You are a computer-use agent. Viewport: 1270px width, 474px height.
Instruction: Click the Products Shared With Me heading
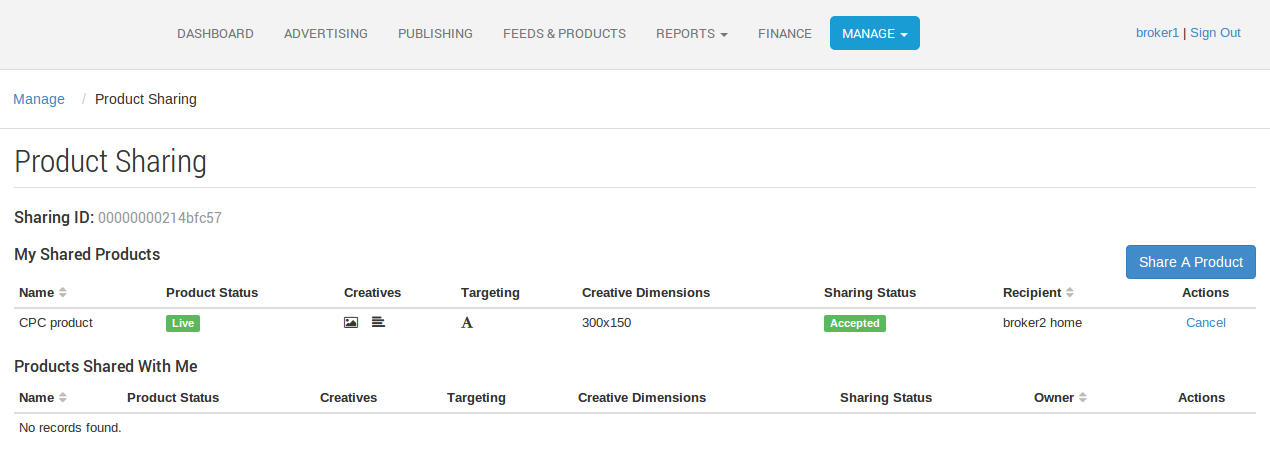[106, 366]
